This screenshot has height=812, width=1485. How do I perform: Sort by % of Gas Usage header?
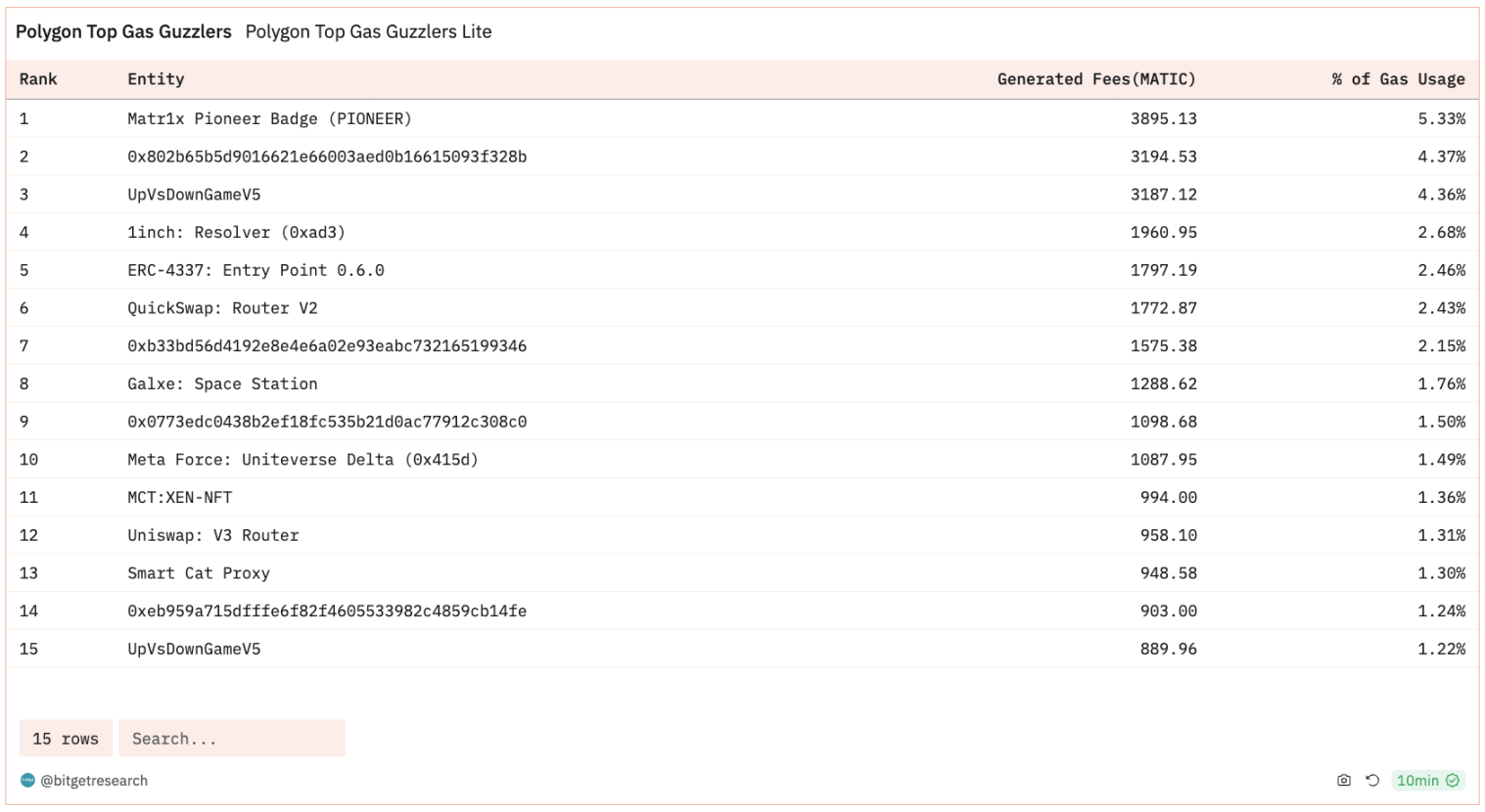(x=1398, y=79)
